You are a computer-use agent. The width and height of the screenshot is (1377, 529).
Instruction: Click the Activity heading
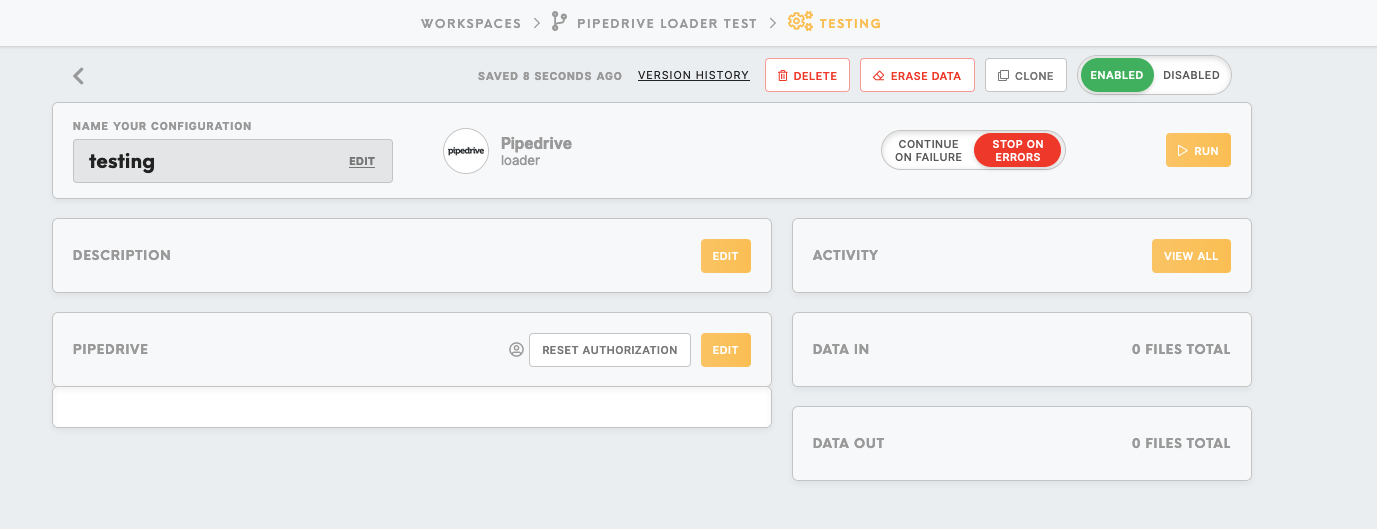(845, 256)
